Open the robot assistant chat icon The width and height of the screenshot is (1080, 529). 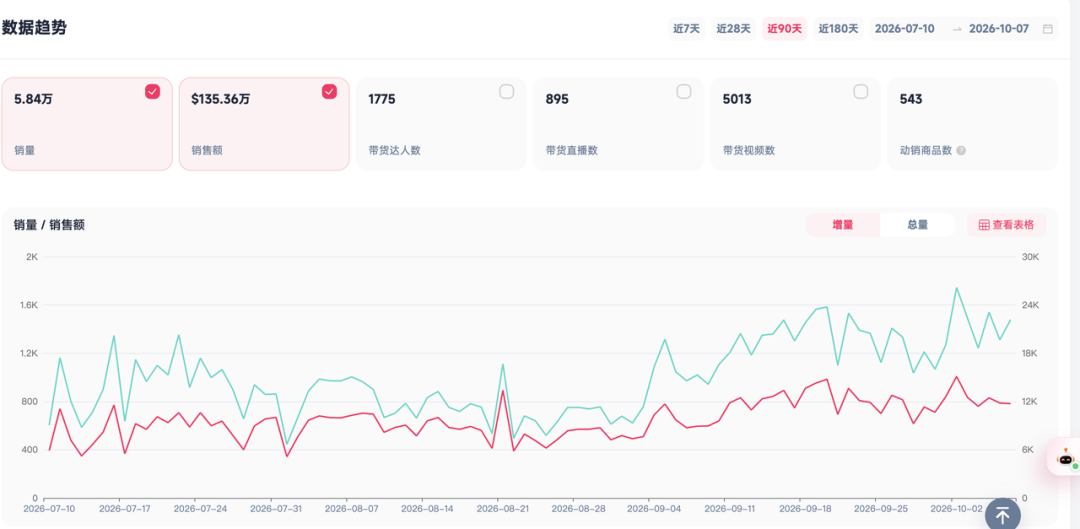1066,458
